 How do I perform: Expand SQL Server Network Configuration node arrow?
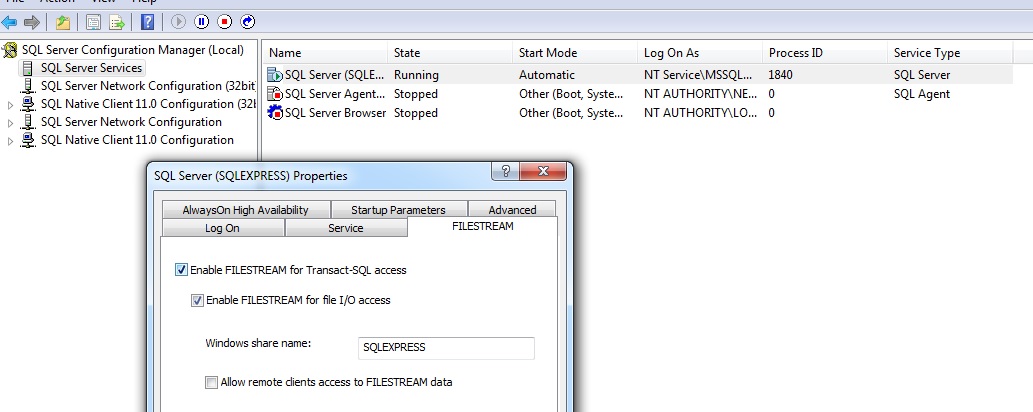[10, 123]
